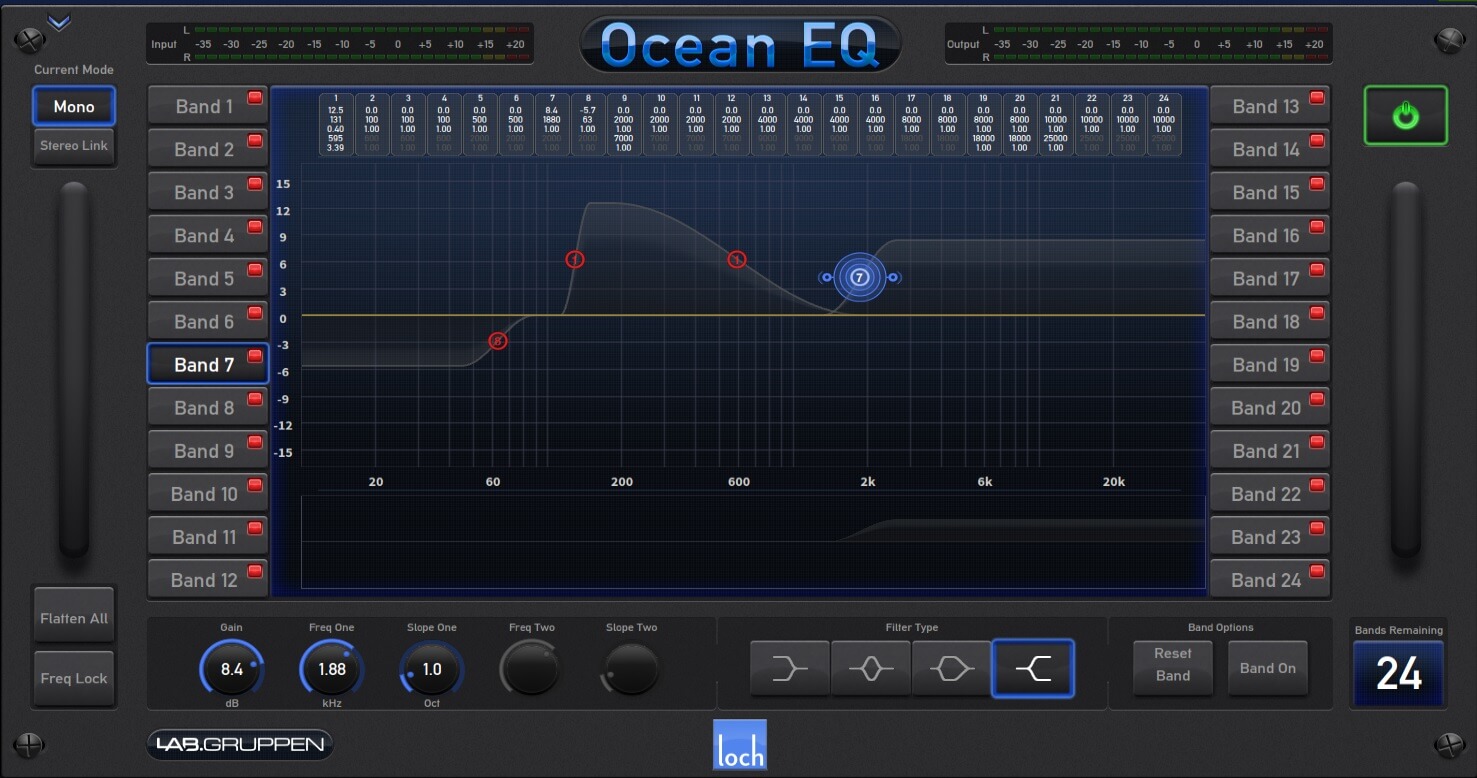
Task: Select Band 10 tab
Action: 207,493
